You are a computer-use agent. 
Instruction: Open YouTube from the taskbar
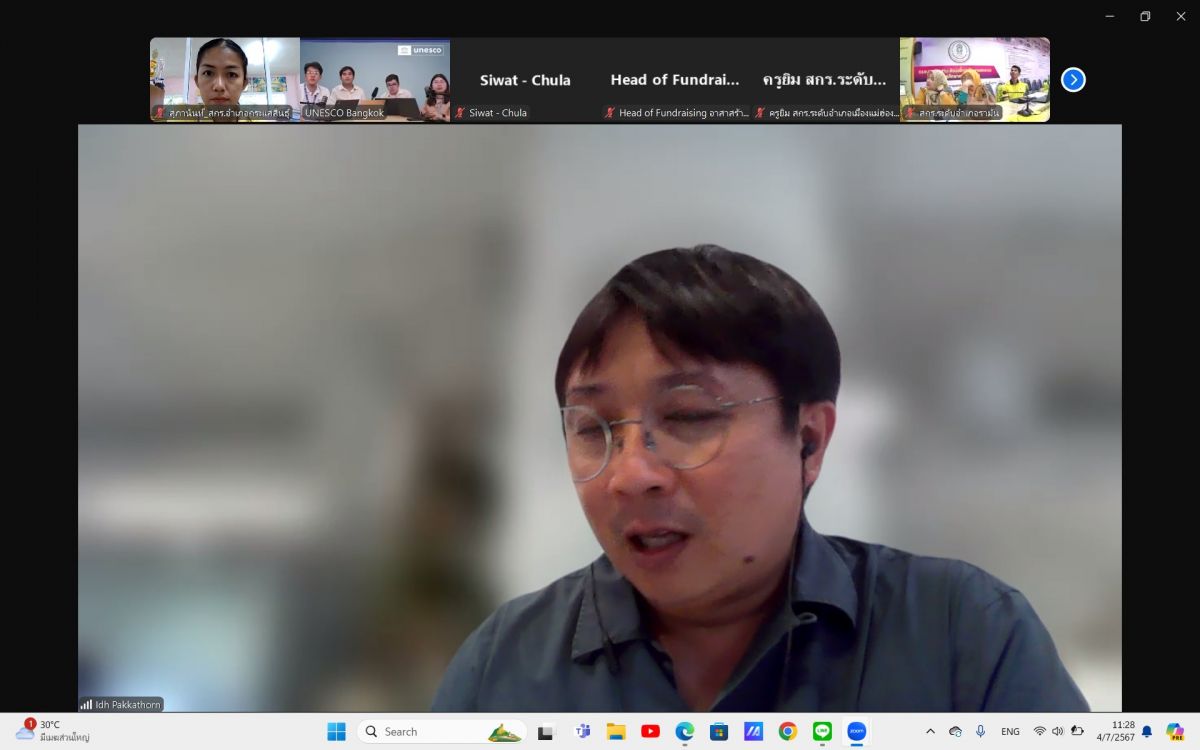pos(651,731)
